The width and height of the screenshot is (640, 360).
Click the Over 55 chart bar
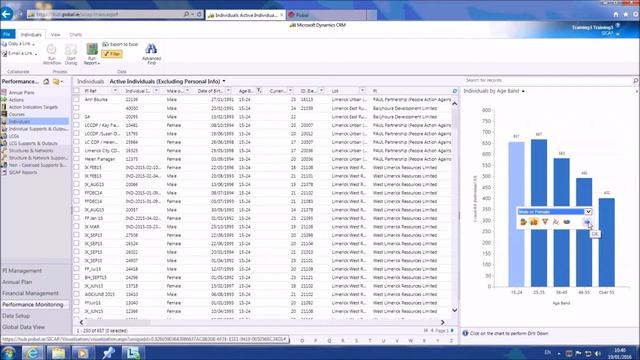tap(607, 242)
